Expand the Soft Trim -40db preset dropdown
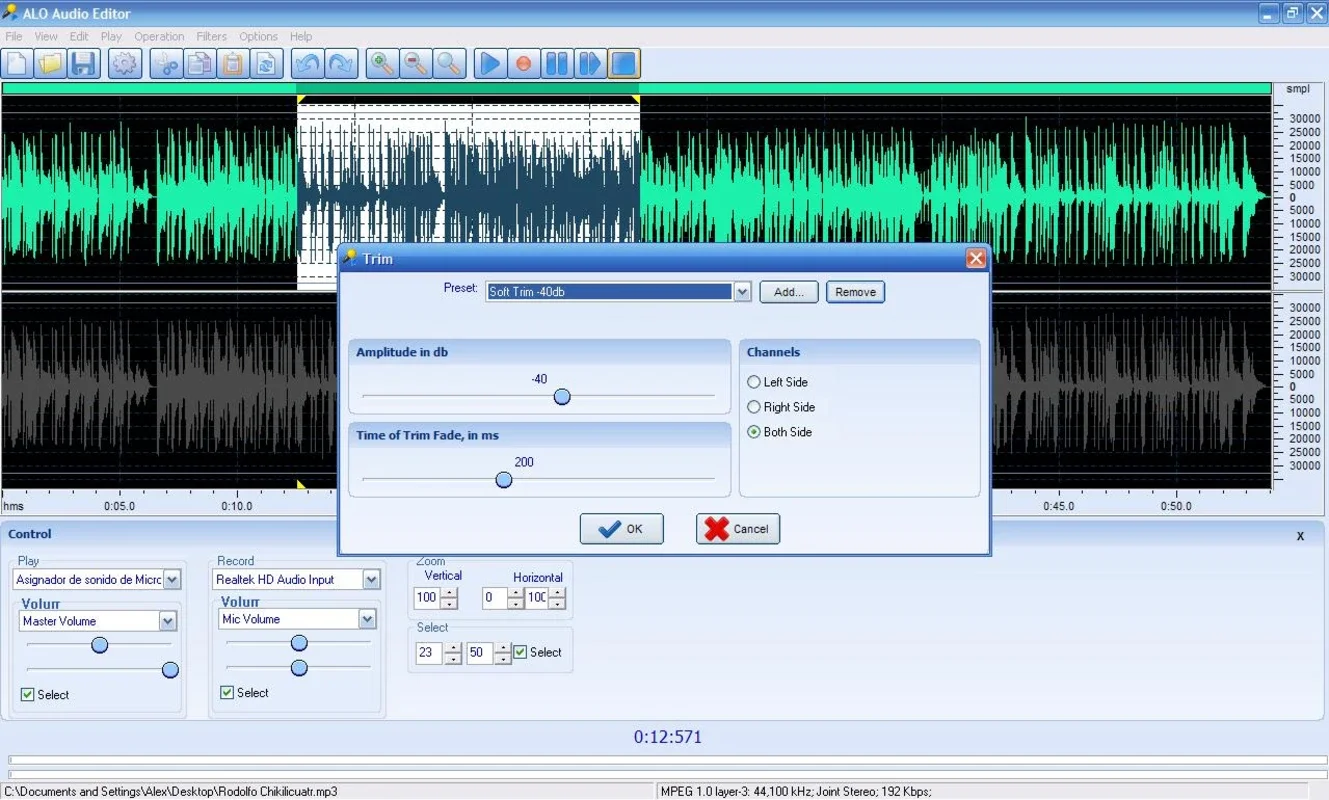 [742, 292]
